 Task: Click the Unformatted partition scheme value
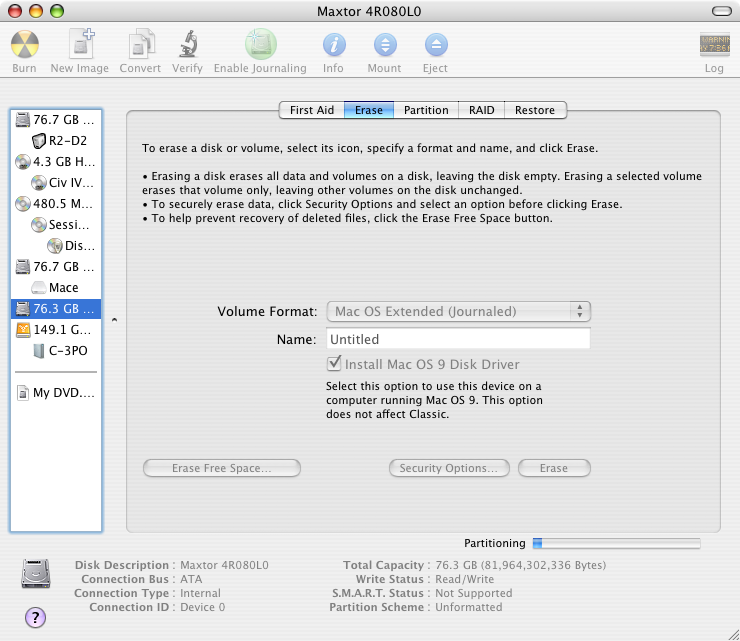[469, 607]
